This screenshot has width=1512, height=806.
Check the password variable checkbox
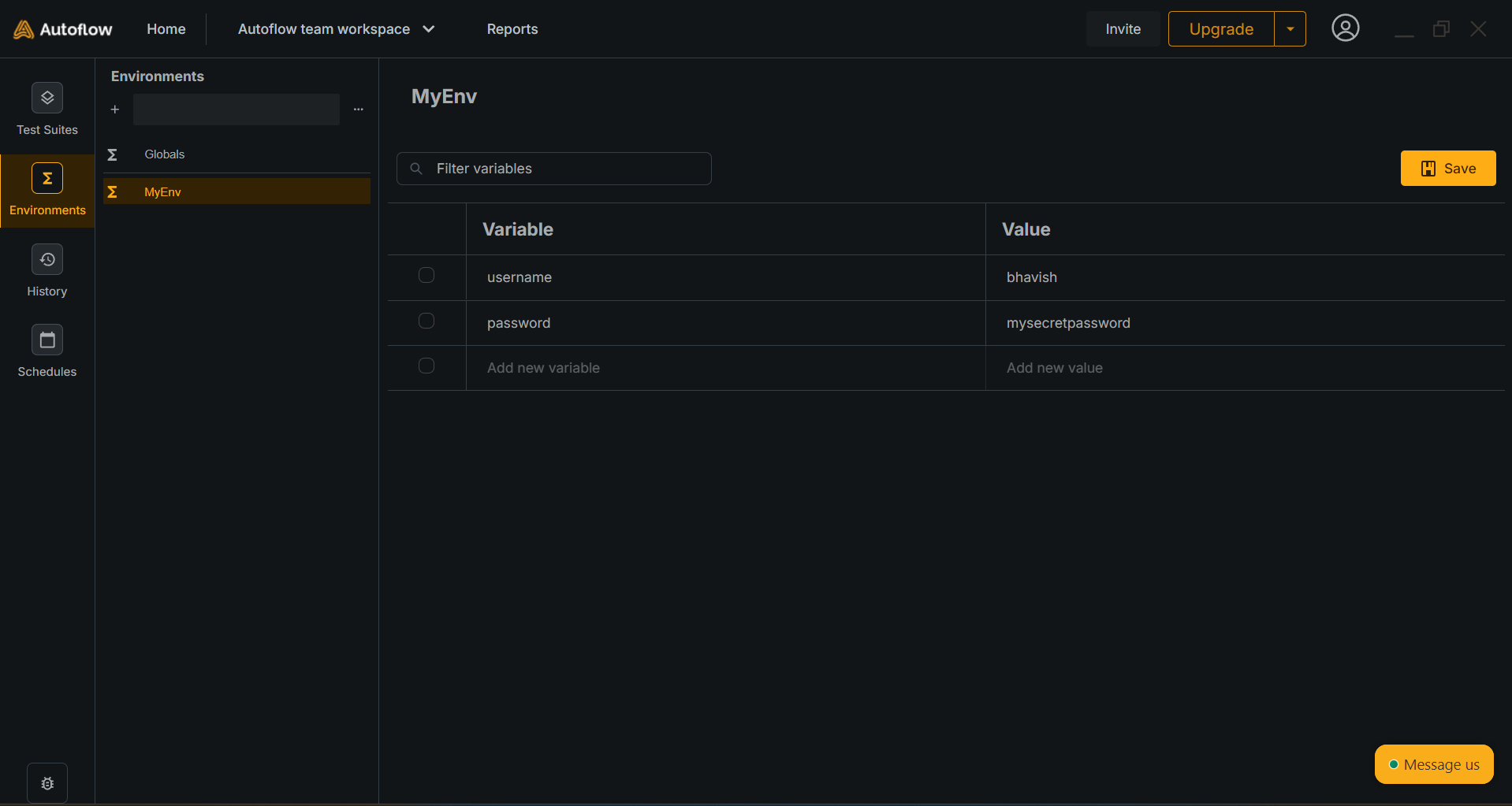coord(426,321)
